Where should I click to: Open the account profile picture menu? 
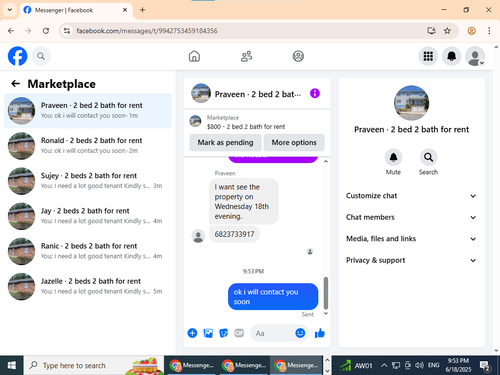tap(475, 56)
